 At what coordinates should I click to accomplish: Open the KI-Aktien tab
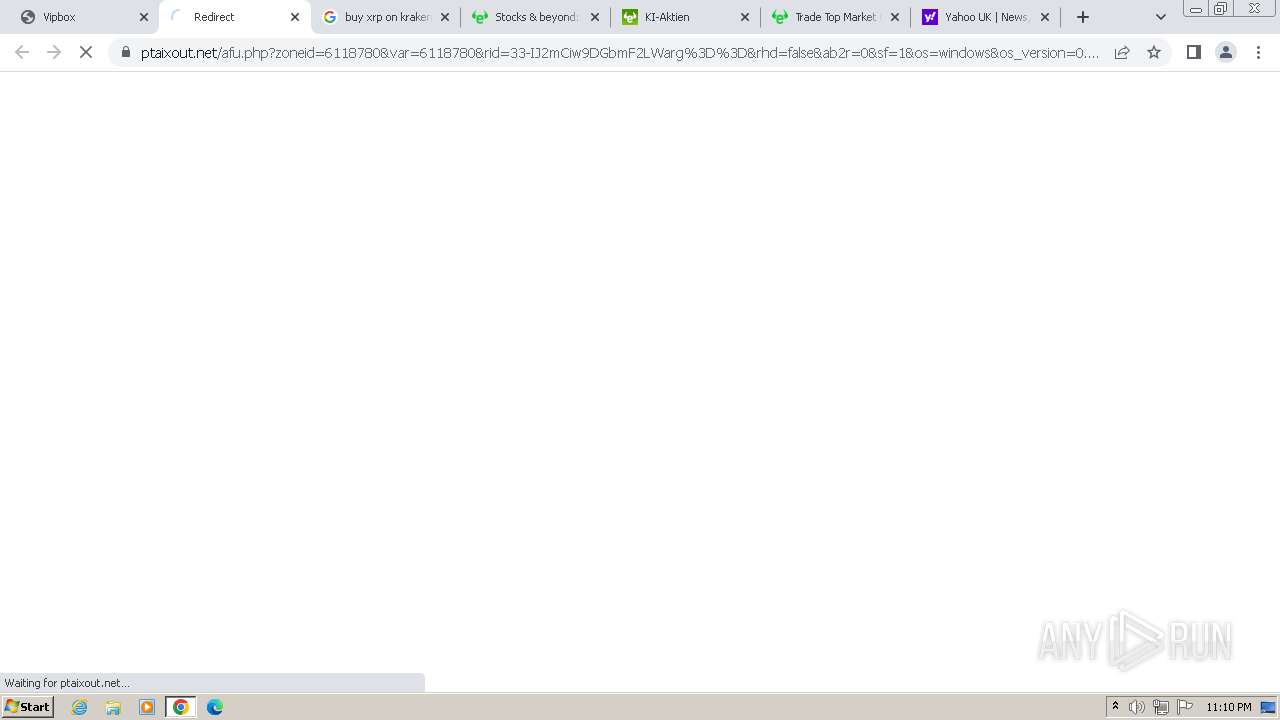click(x=685, y=17)
